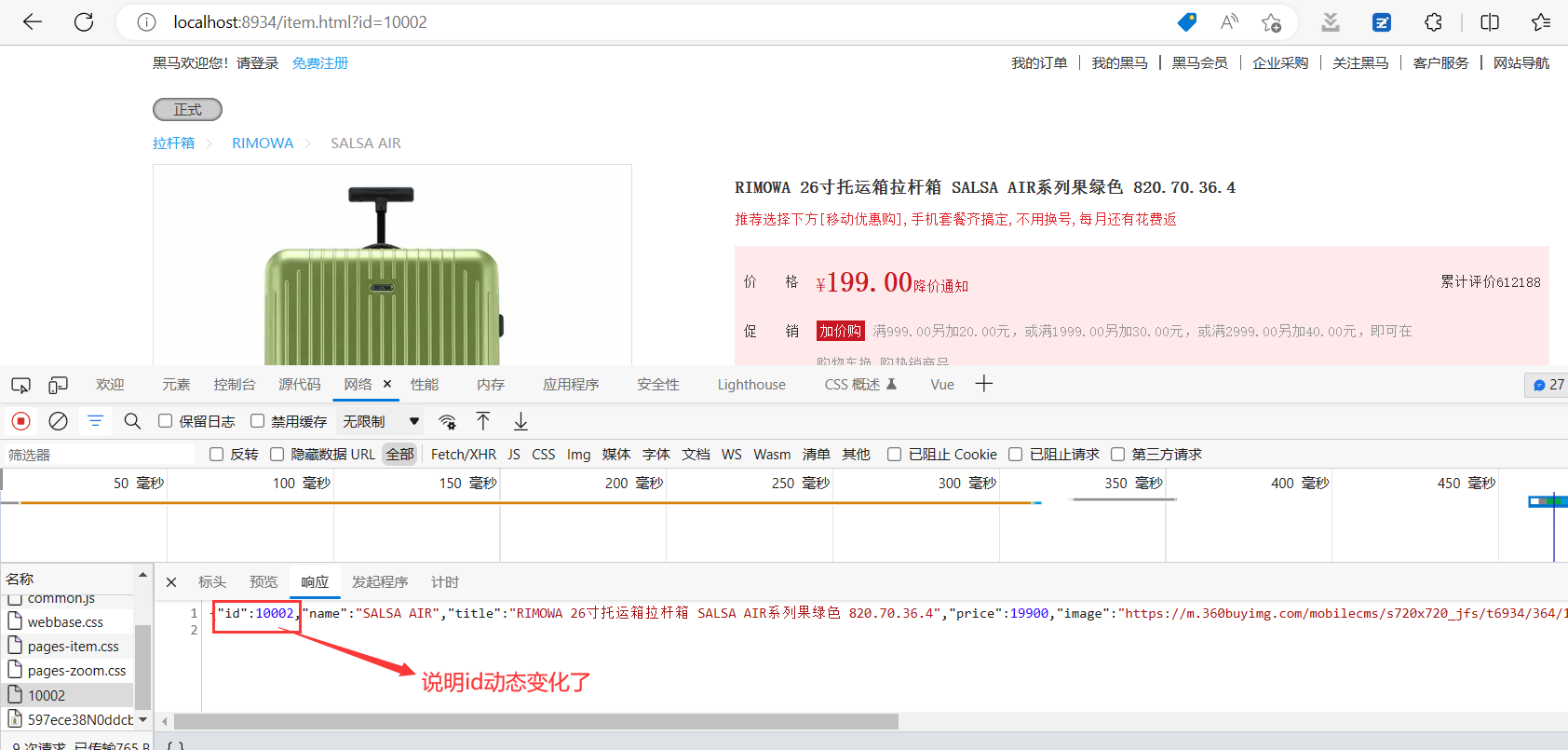Viewport: 1568px width, 750px height.
Task: Activate the inspect element picker icon
Action: click(20, 385)
